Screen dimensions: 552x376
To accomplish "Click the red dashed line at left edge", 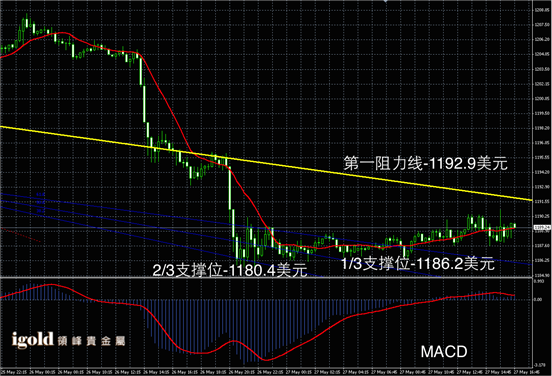I will pos(21,235).
